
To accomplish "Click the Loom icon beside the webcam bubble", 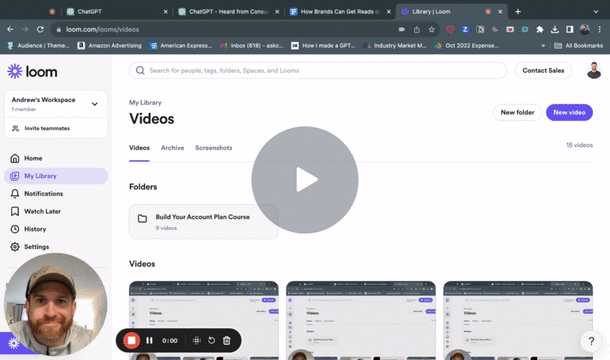I will (x=13, y=343).
